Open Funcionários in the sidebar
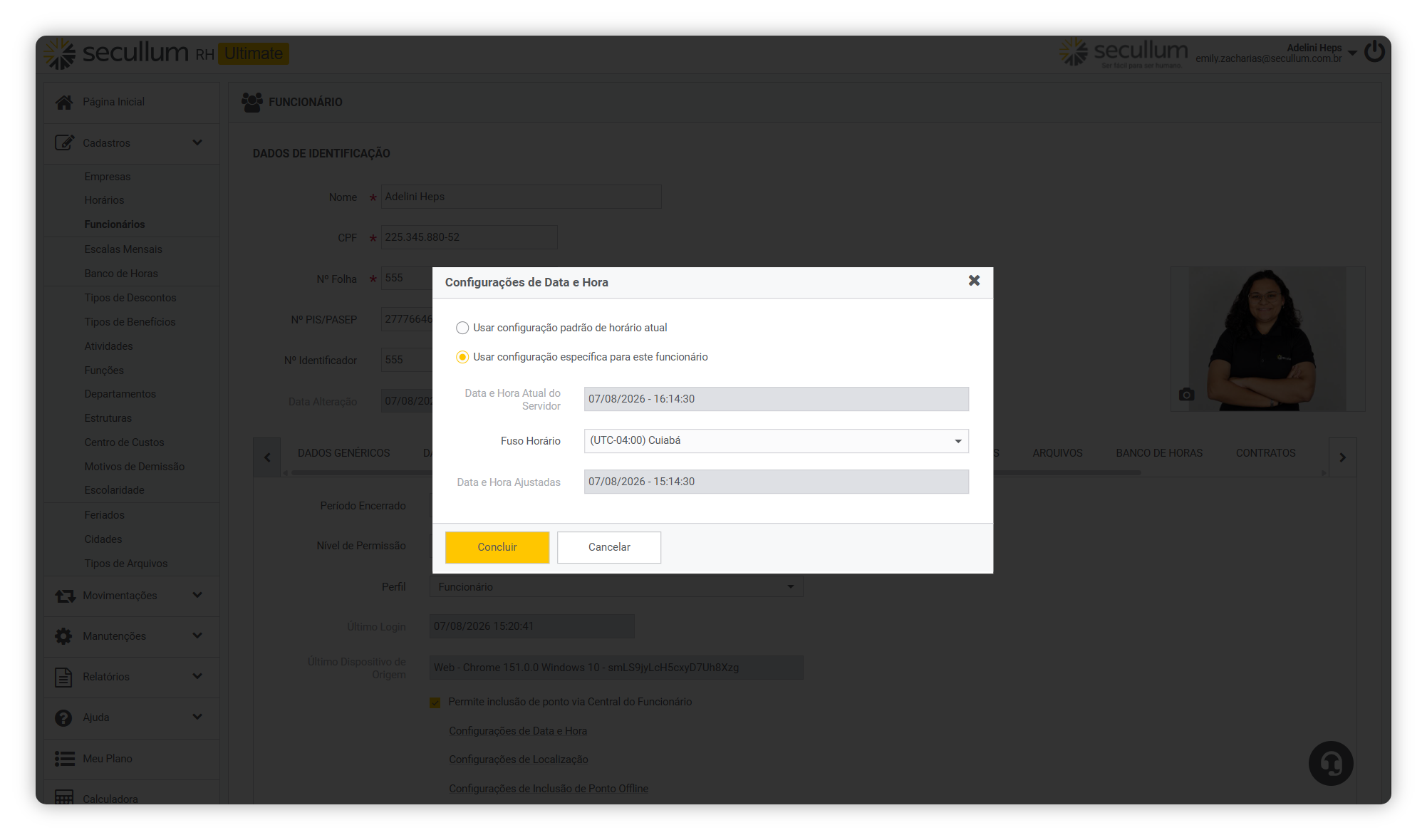Image resolution: width=1427 pixels, height=840 pixels. click(x=115, y=224)
